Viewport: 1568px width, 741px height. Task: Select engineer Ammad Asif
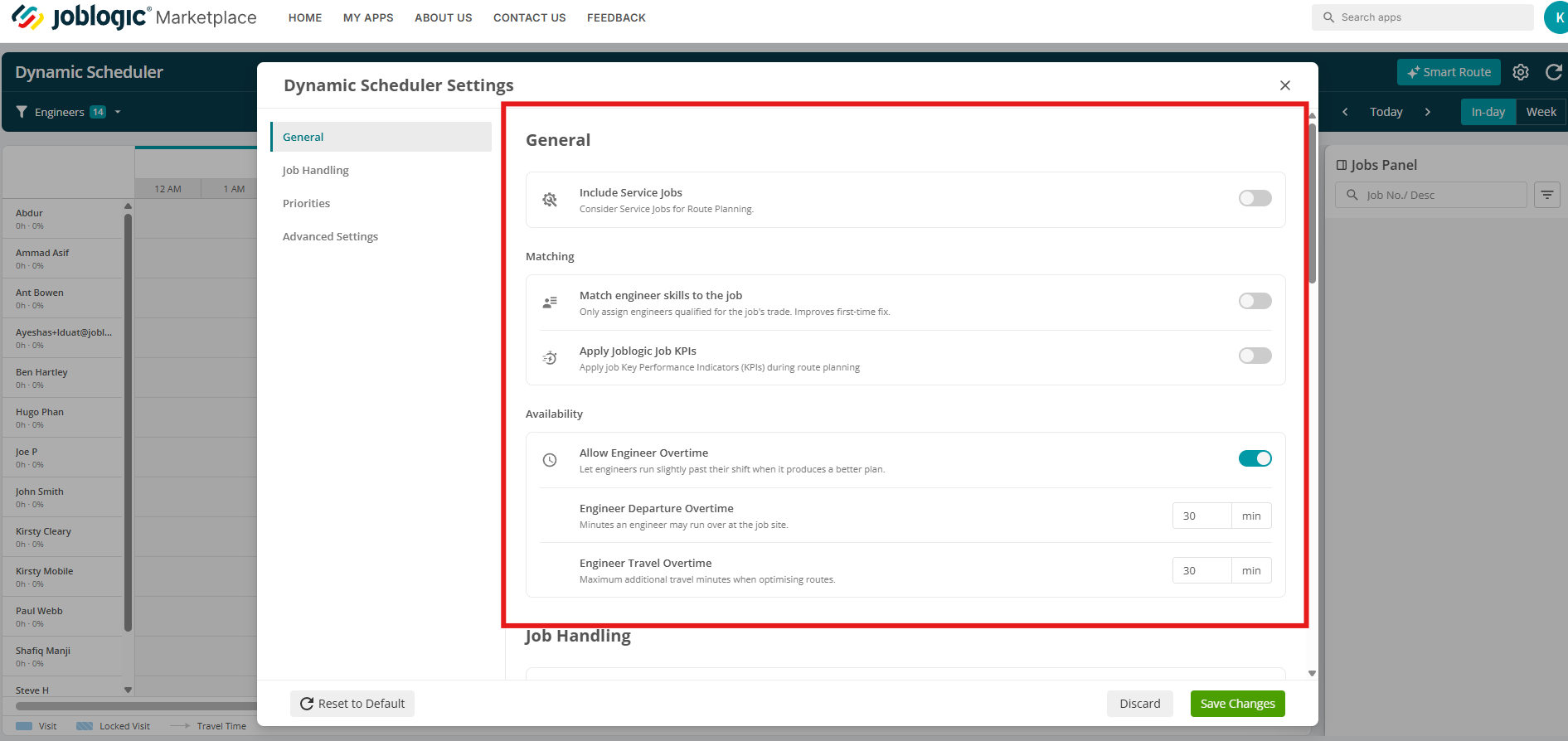pyautogui.click(x=62, y=259)
